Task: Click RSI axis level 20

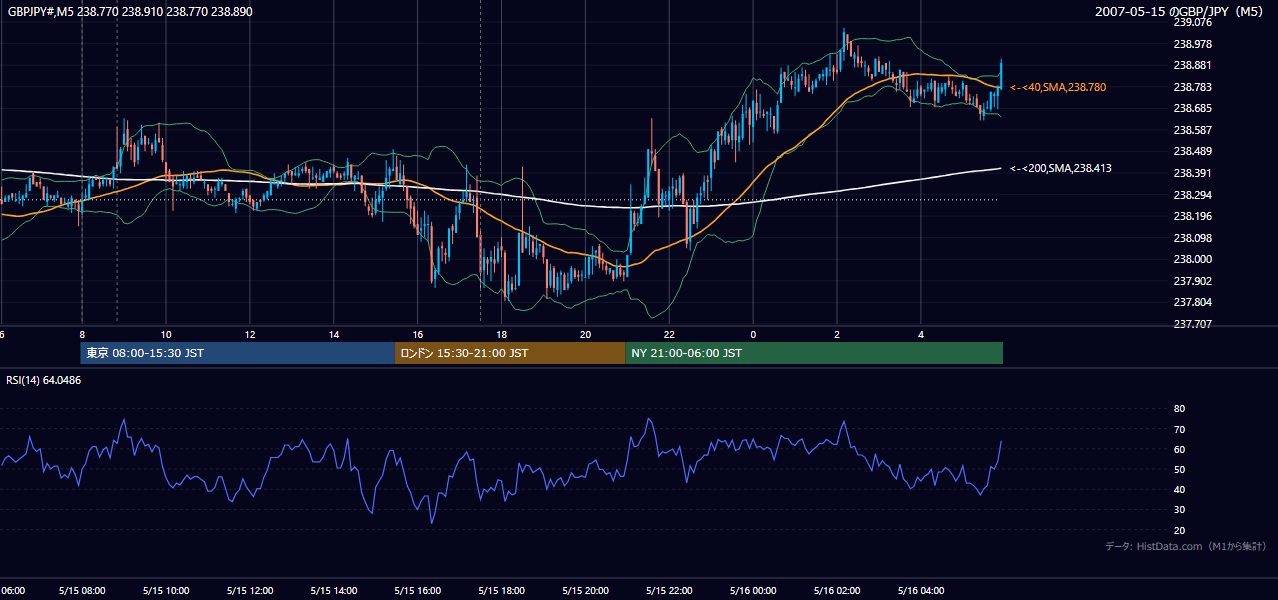Action: 1179,530
